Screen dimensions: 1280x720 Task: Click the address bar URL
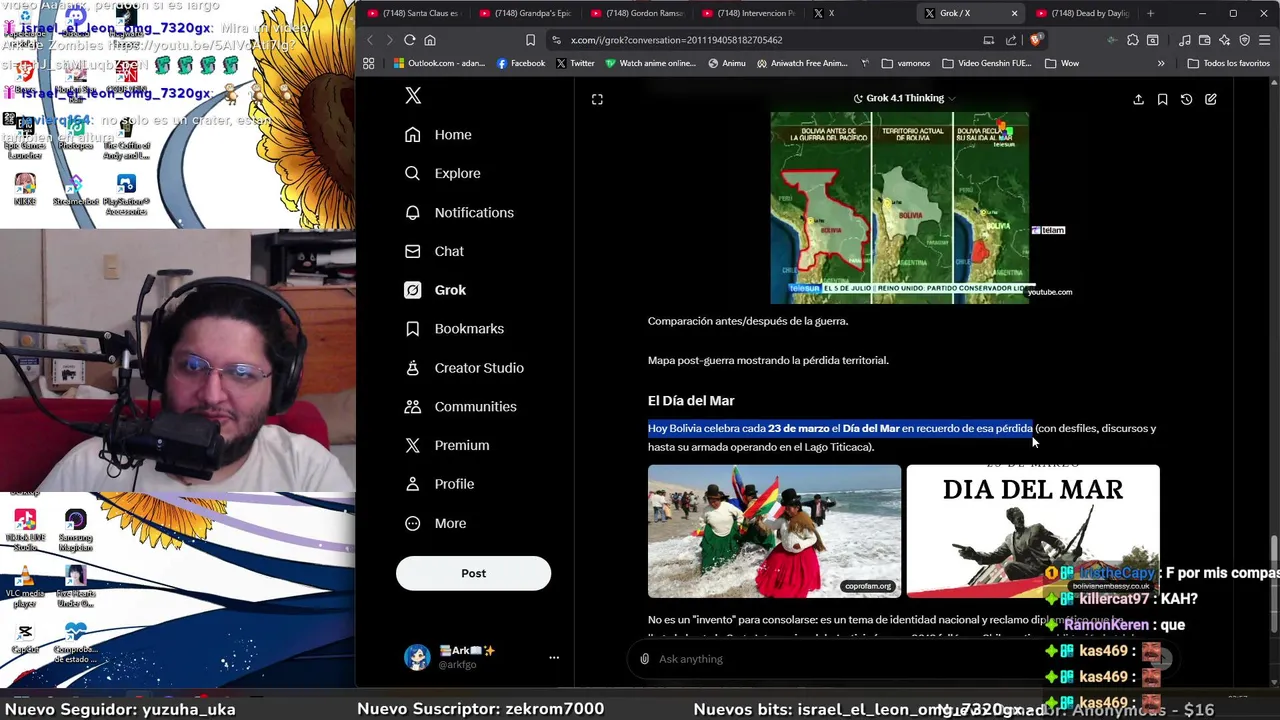pyautogui.click(x=676, y=40)
